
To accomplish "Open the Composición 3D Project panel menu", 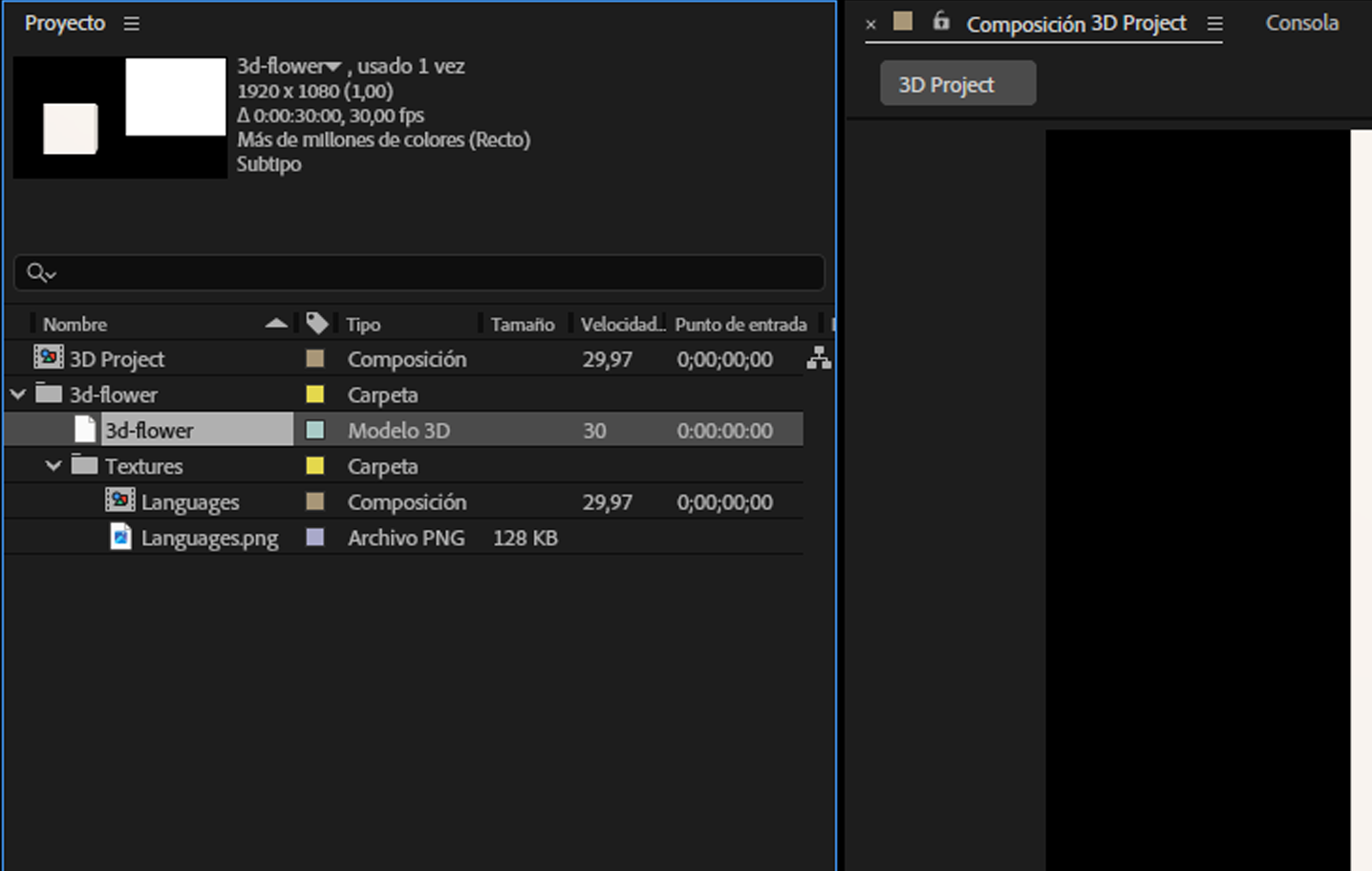I will pos(1214,24).
